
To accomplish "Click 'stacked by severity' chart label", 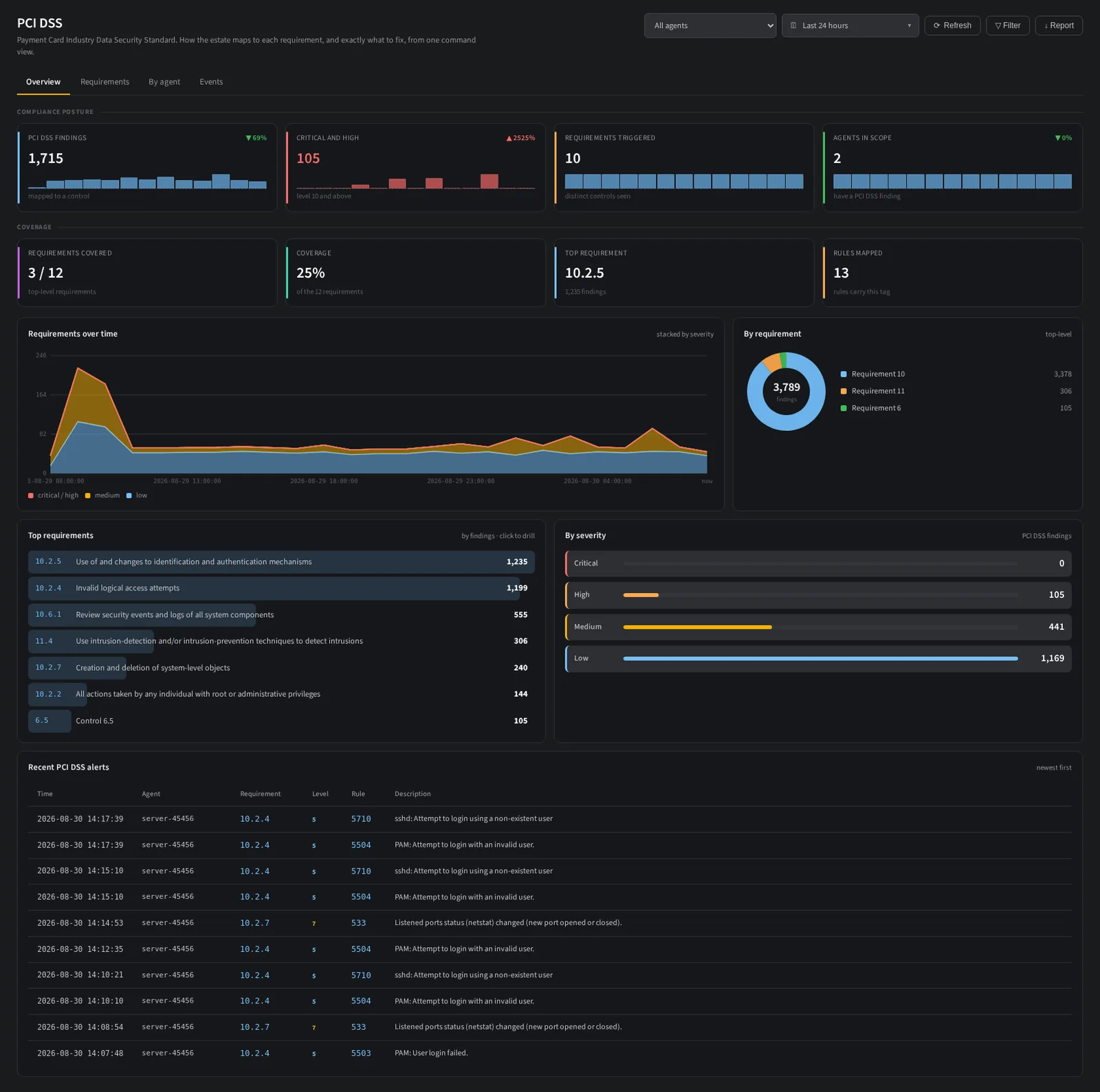I will click(685, 335).
